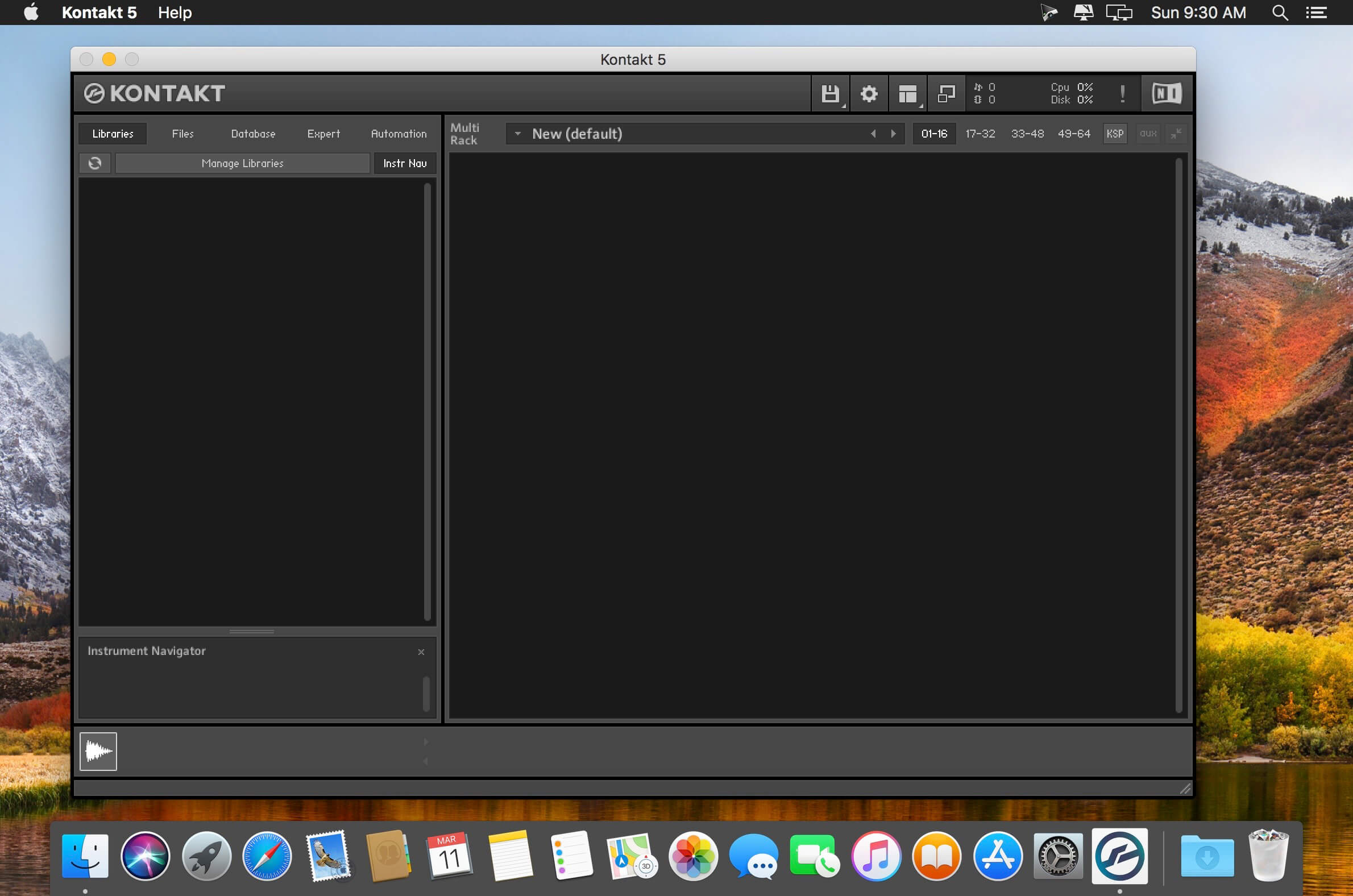Viewport: 1353px width, 896px height.
Task: Expand the Multi Rack dropdown arrow
Action: pyautogui.click(x=518, y=133)
